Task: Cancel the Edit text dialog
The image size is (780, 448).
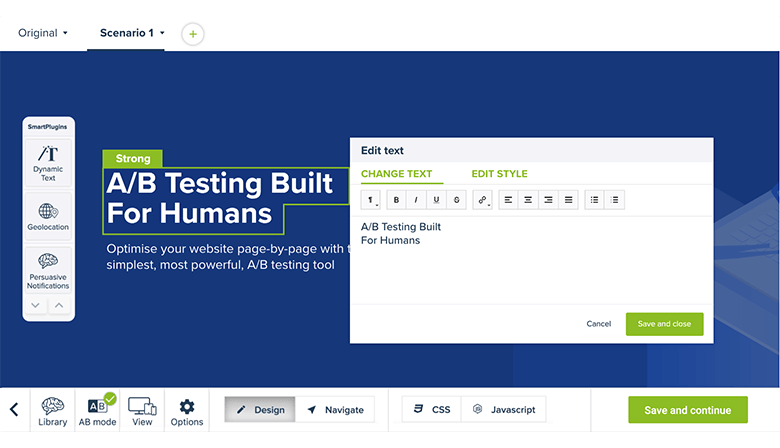Action: (598, 324)
